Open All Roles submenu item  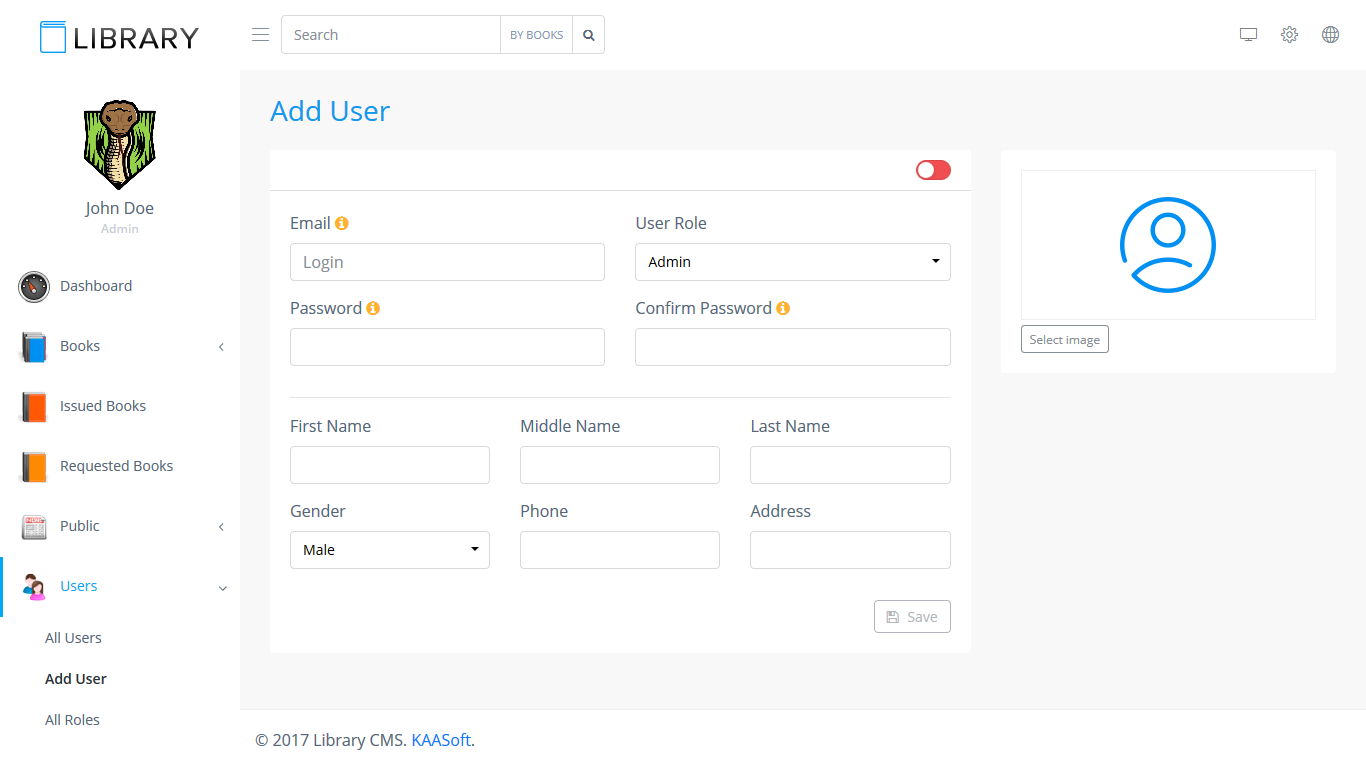72,720
